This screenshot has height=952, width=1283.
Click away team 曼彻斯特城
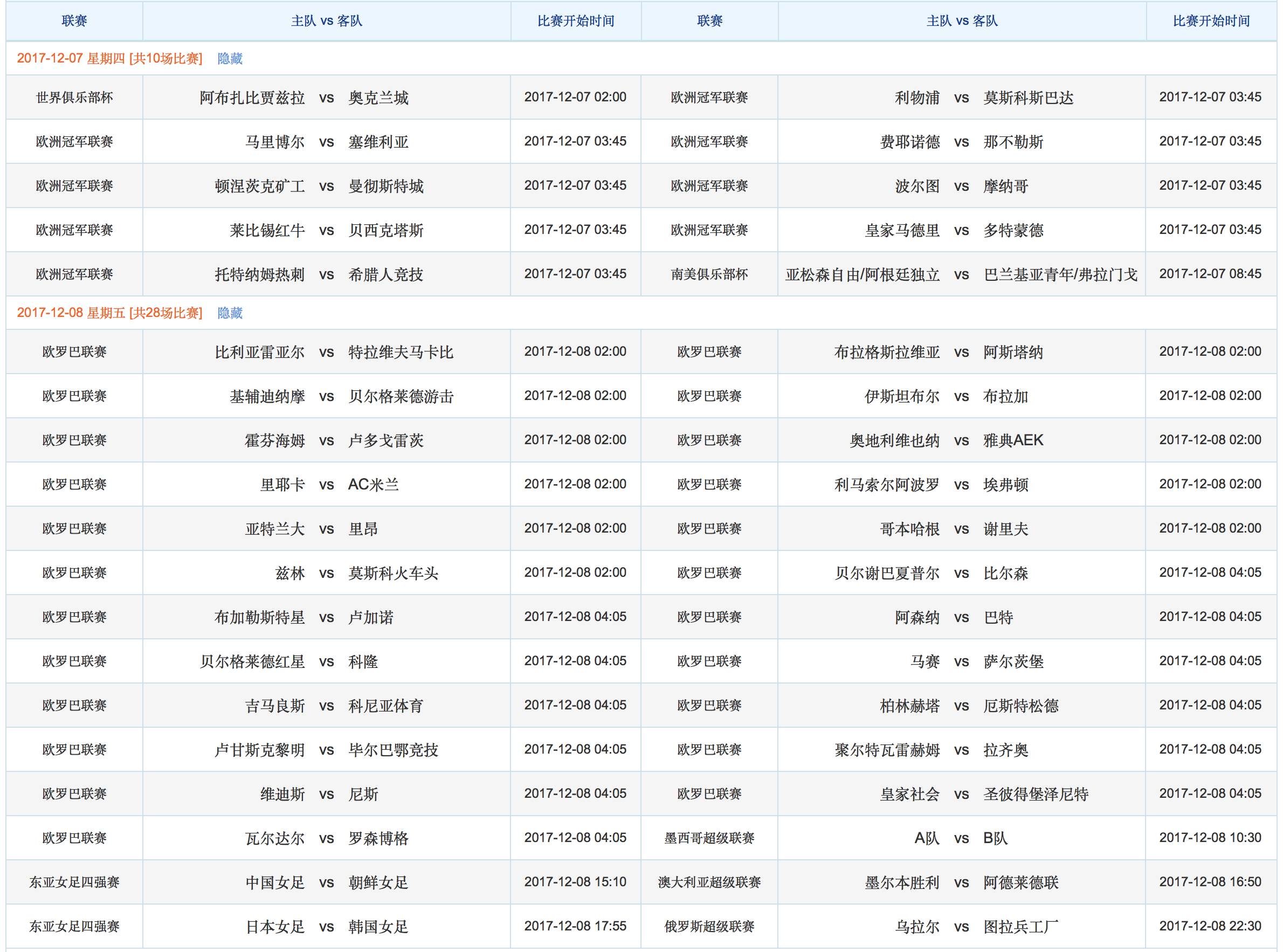tap(386, 187)
